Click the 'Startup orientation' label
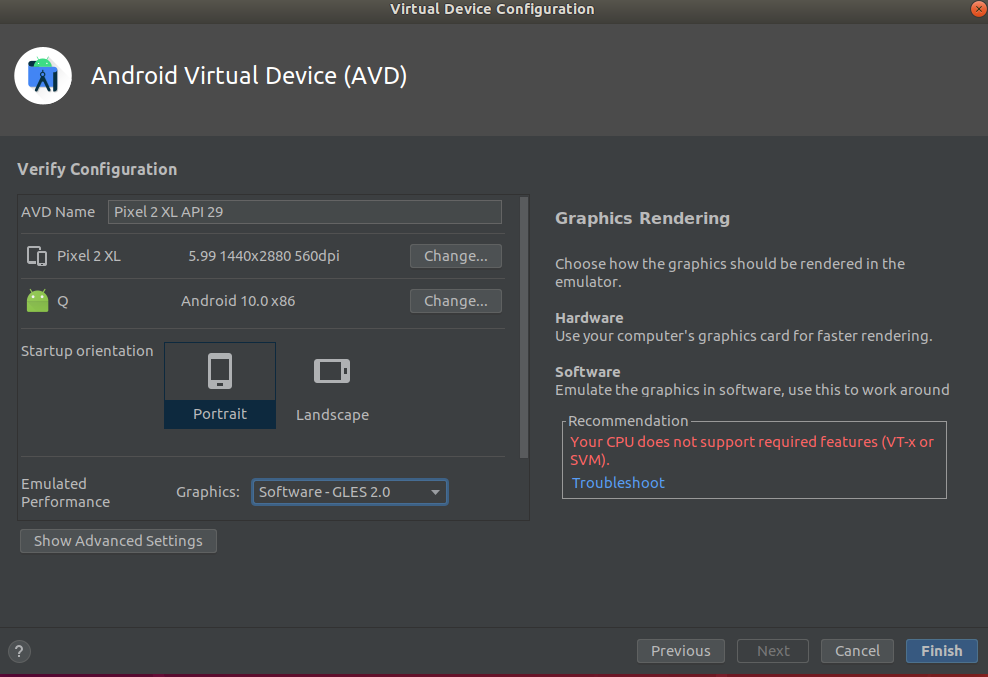 87,351
